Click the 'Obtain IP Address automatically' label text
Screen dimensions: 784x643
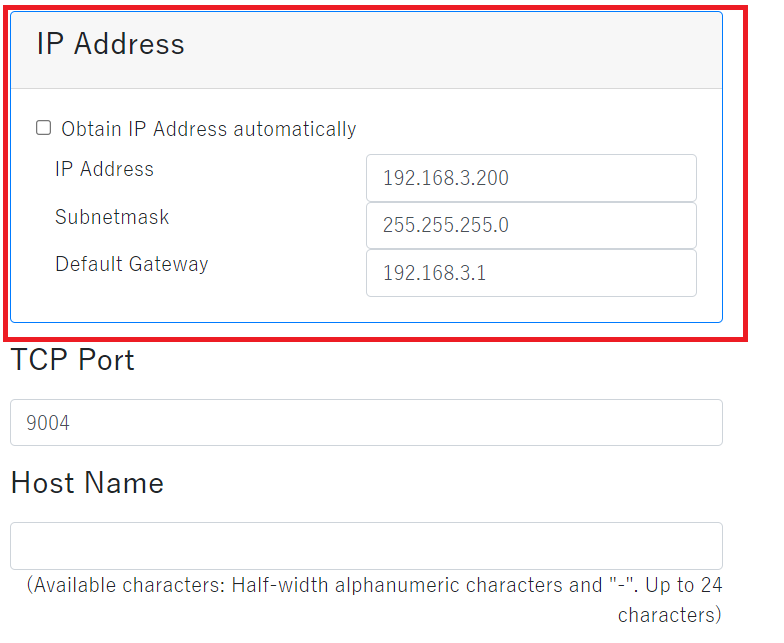pos(208,129)
